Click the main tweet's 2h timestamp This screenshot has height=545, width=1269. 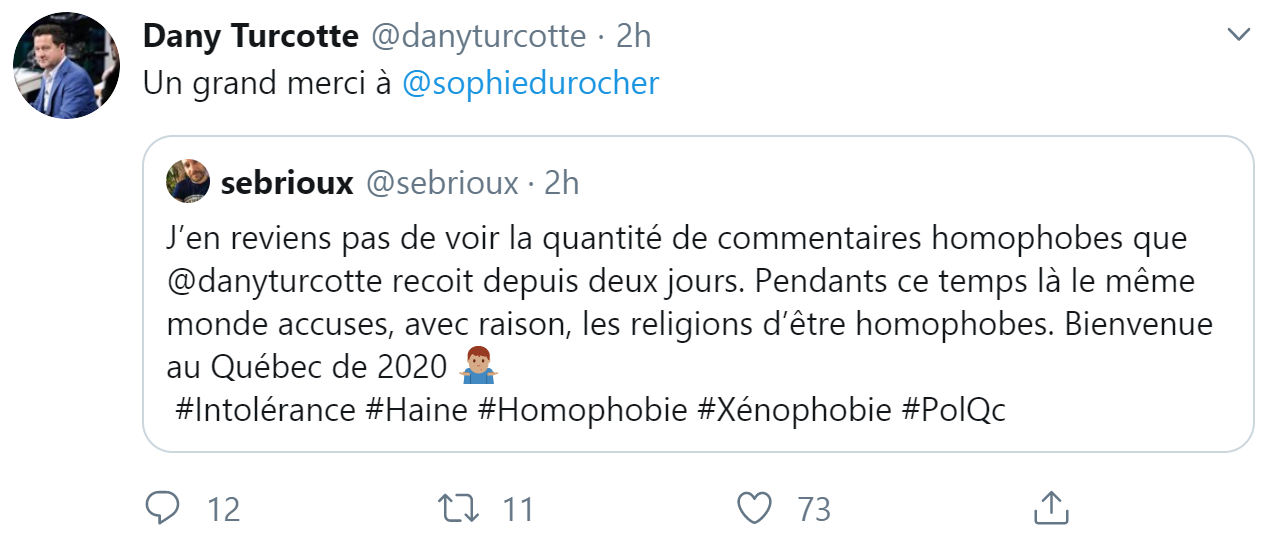click(x=633, y=36)
